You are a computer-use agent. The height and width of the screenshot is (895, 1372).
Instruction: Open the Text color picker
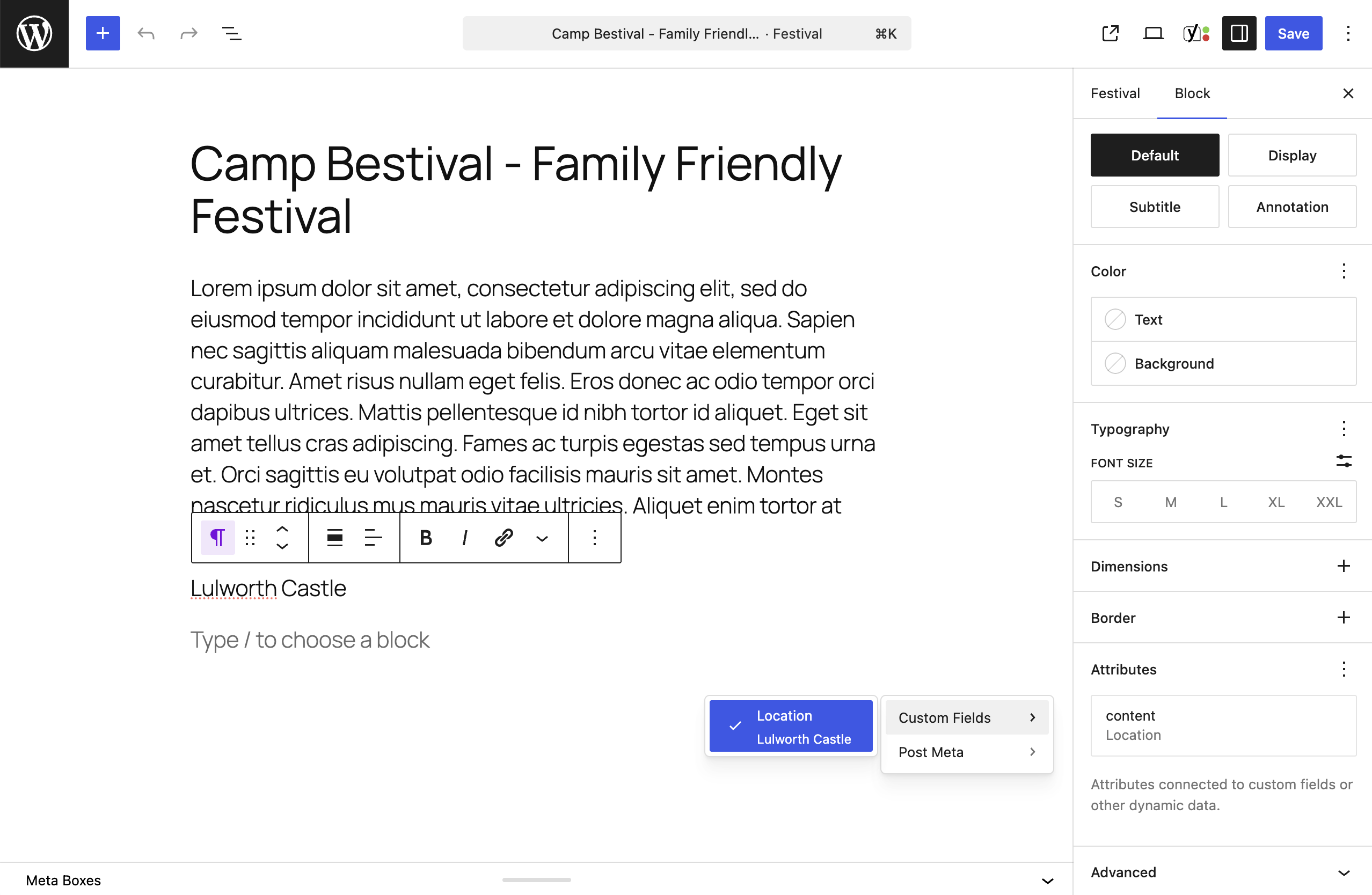point(1223,319)
